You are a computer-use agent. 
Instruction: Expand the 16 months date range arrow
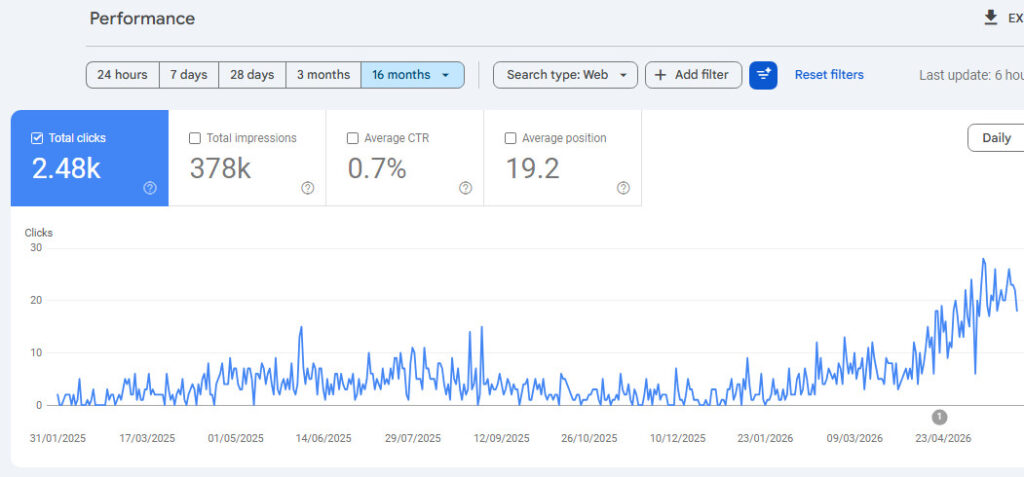[x=445, y=75]
